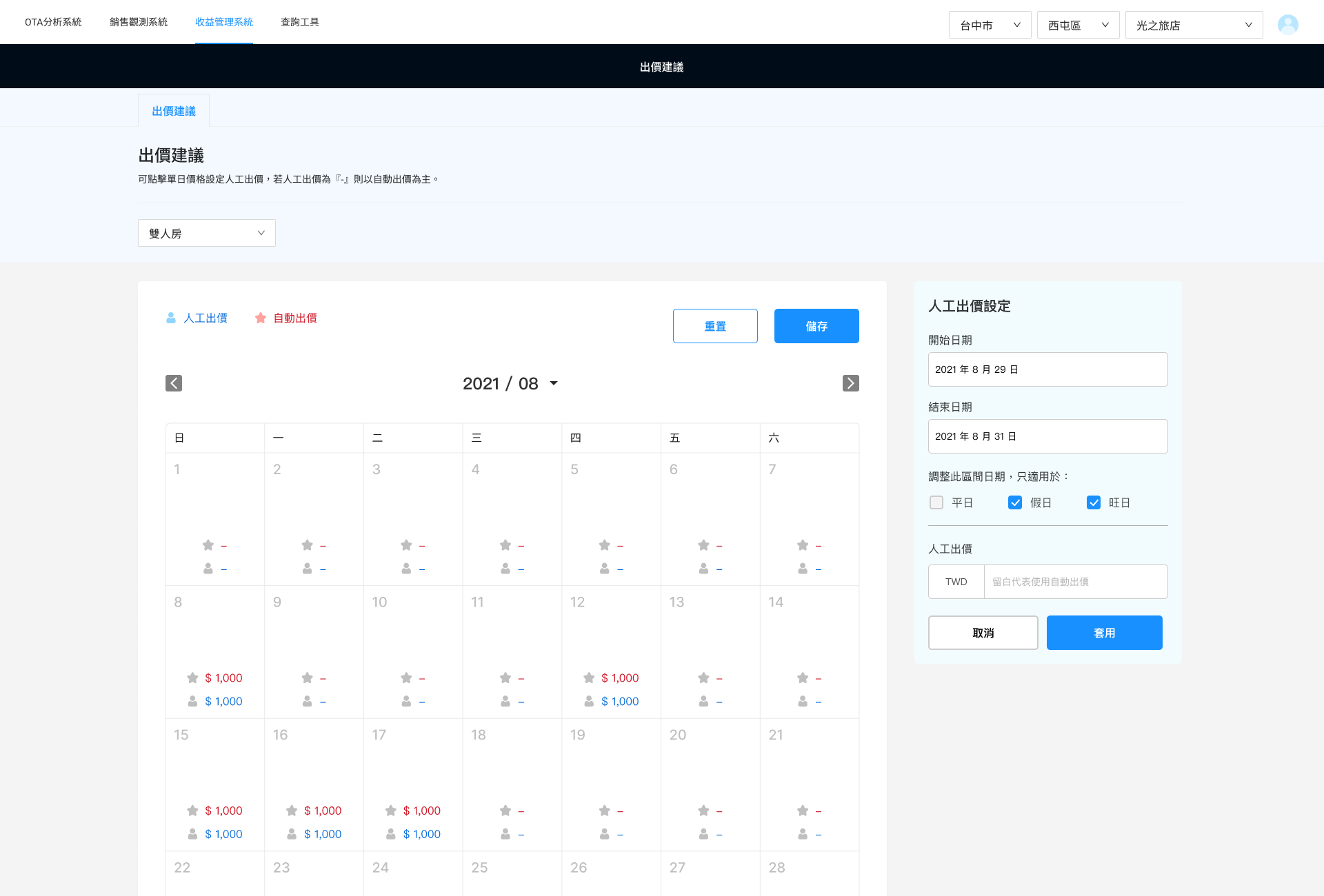
Task: Click star icon on day 16
Action: pos(292,811)
